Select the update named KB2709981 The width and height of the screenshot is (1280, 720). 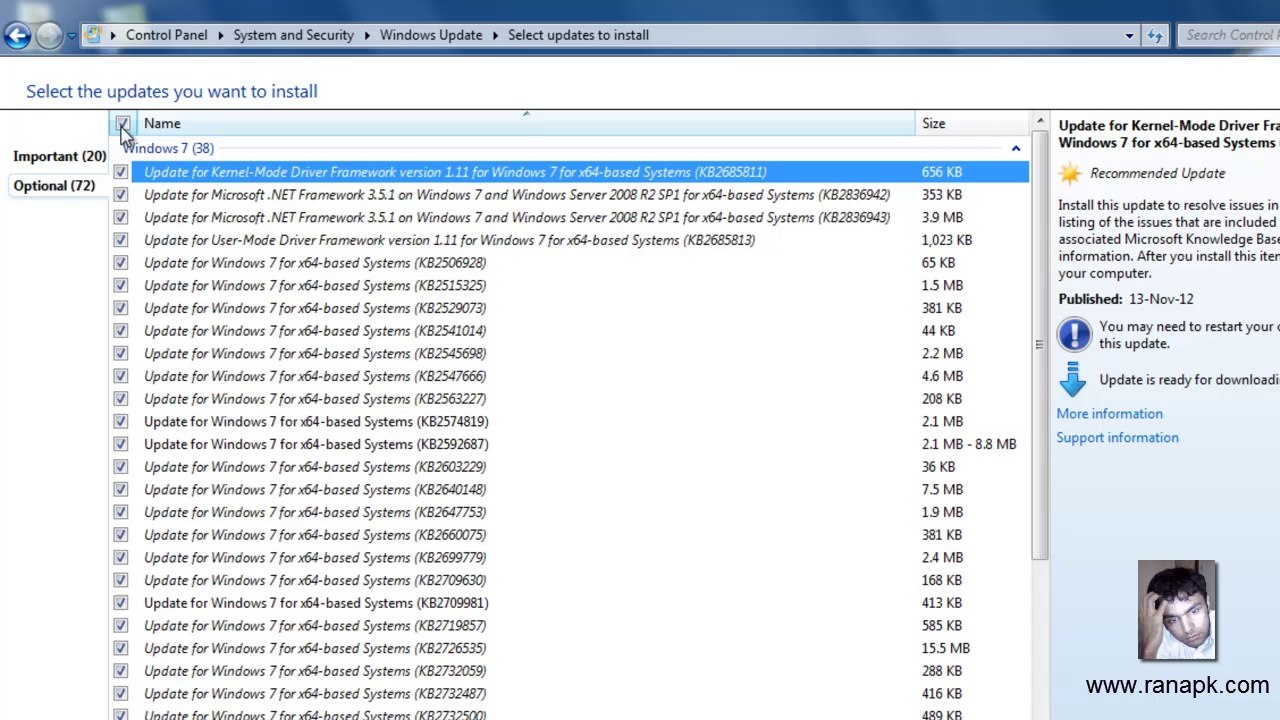tap(316, 603)
